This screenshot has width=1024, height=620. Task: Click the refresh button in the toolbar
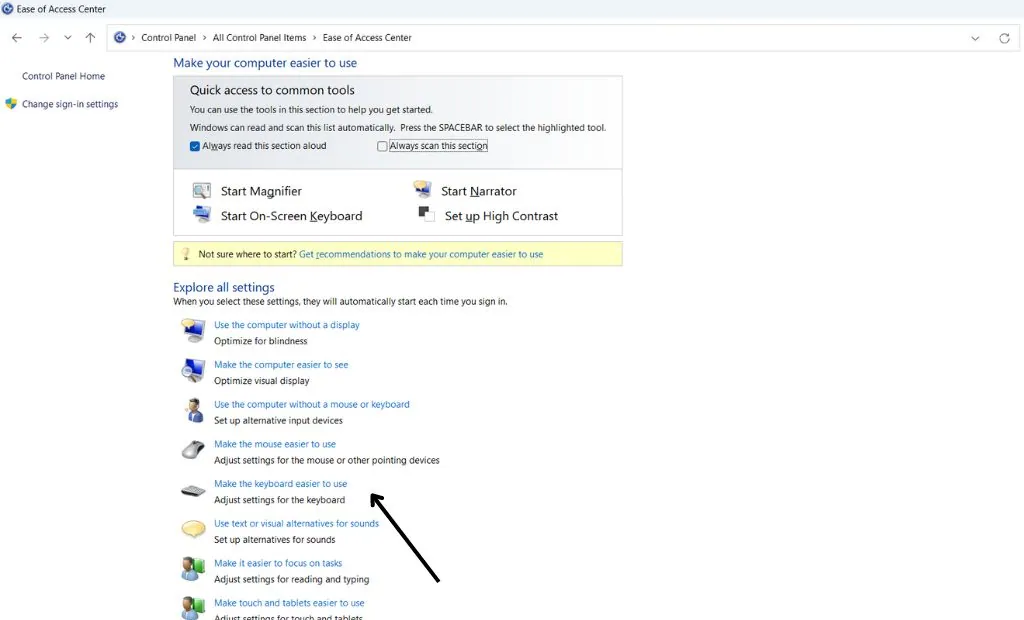(x=1005, y=37)
